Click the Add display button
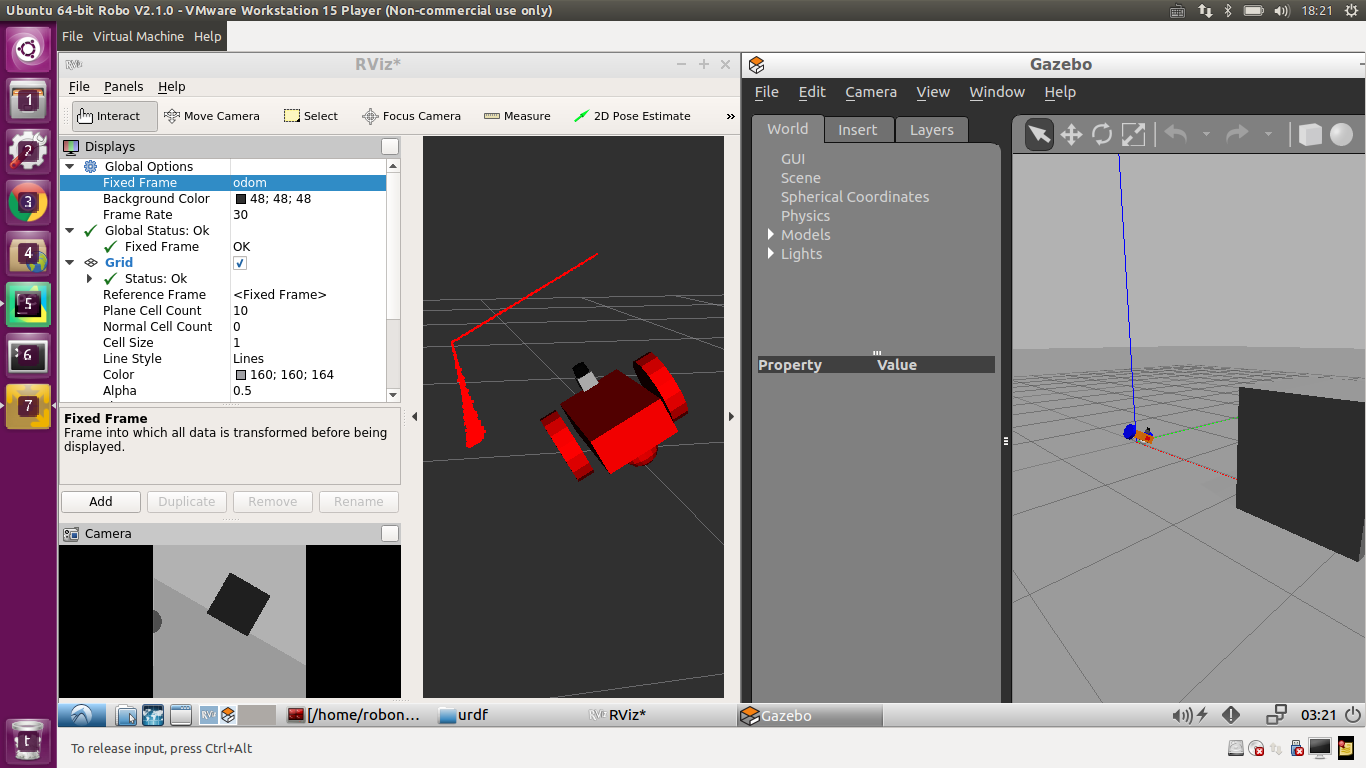Image resolution: width=1366 pixels, height=768 pixels. click(101, 502)
